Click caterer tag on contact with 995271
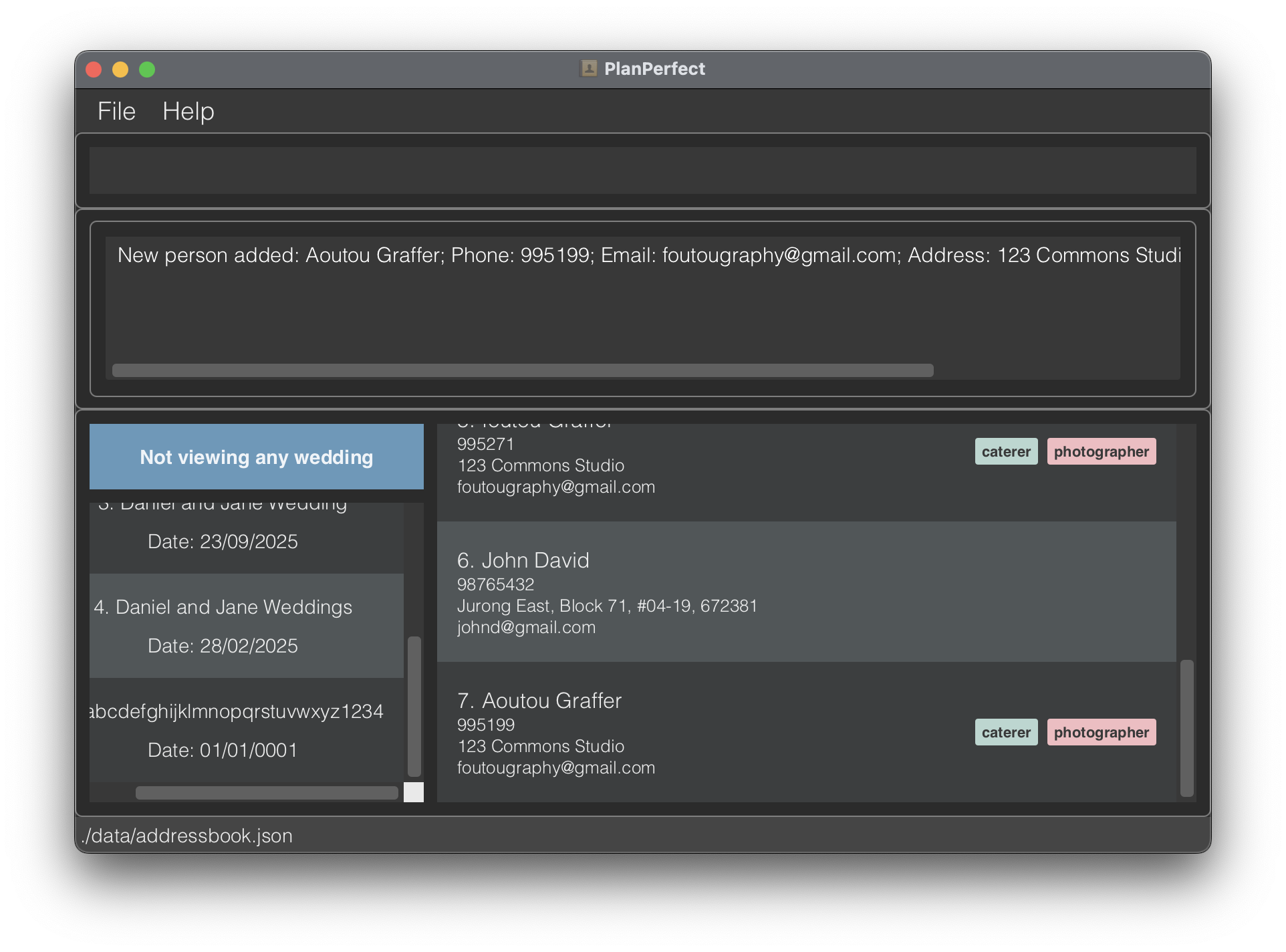 [1005, 451]
